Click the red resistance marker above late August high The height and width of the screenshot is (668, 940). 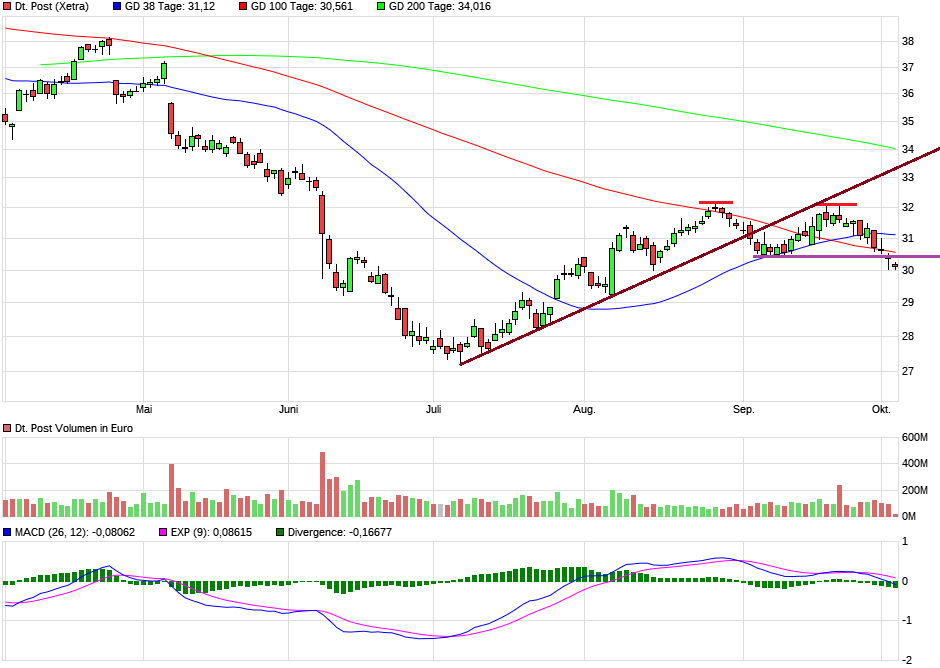click(x=716, y=203)
